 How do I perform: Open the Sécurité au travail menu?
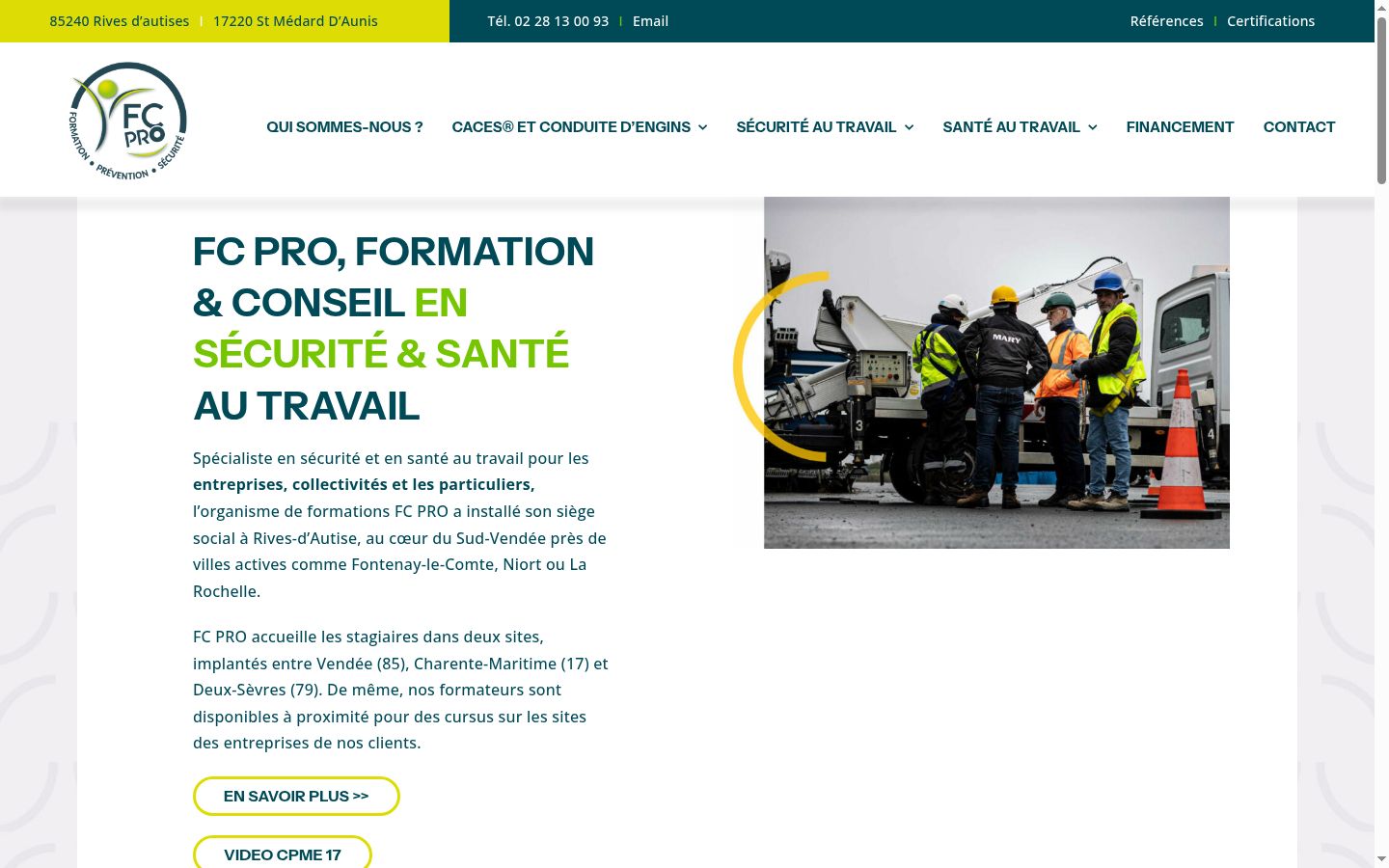[816, 126]
